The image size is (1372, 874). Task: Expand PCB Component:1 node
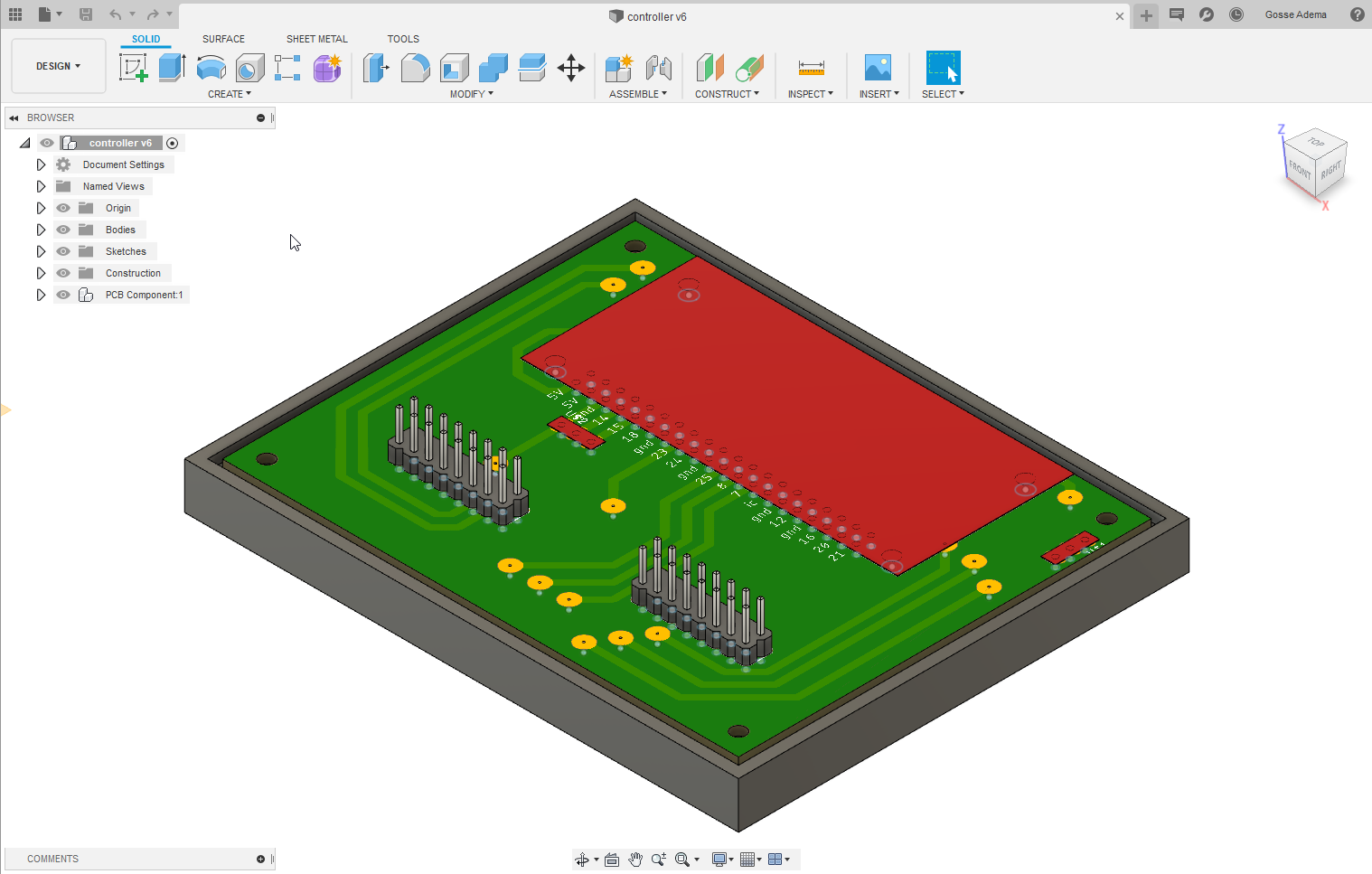(41, 295)
